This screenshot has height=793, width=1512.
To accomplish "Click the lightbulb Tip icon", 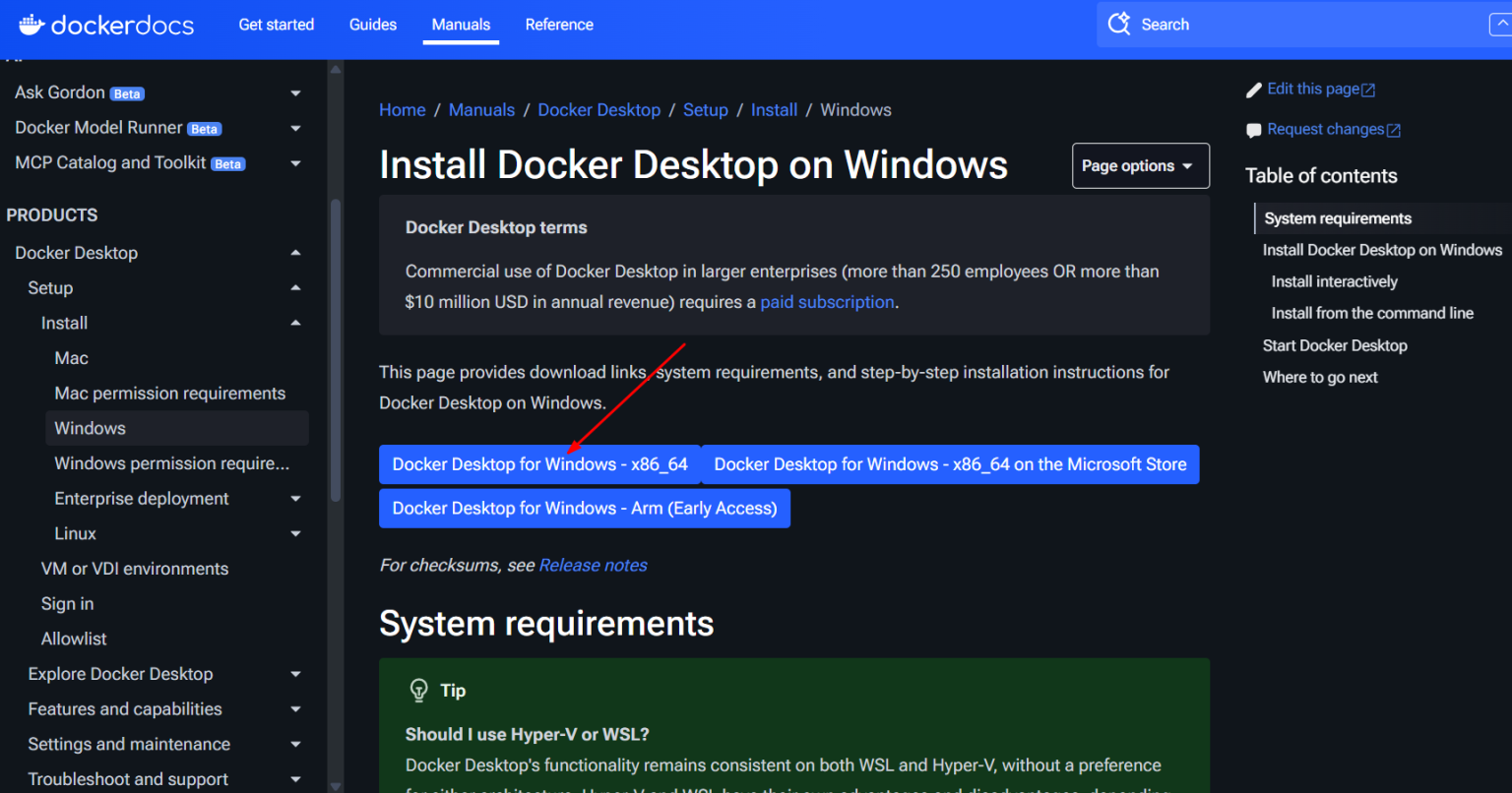I will 419,690.
